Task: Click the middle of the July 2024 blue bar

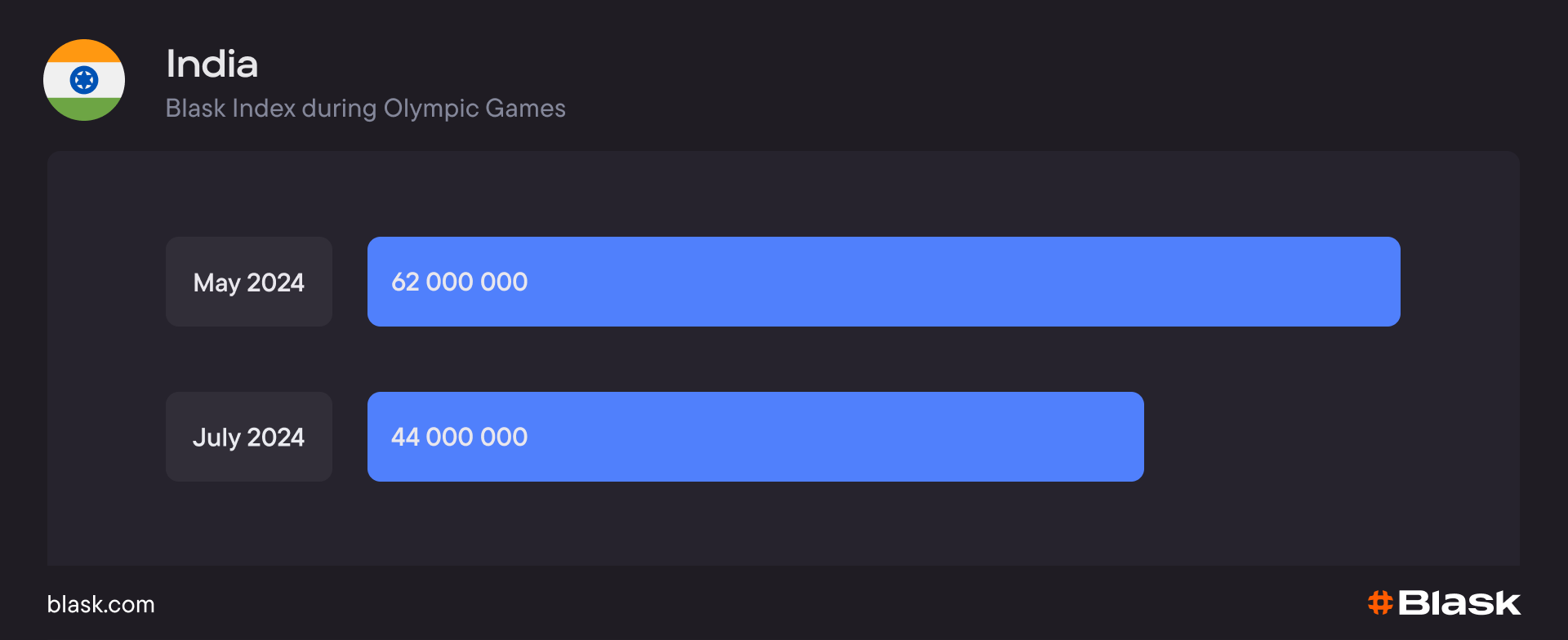Action: point(755,437)
